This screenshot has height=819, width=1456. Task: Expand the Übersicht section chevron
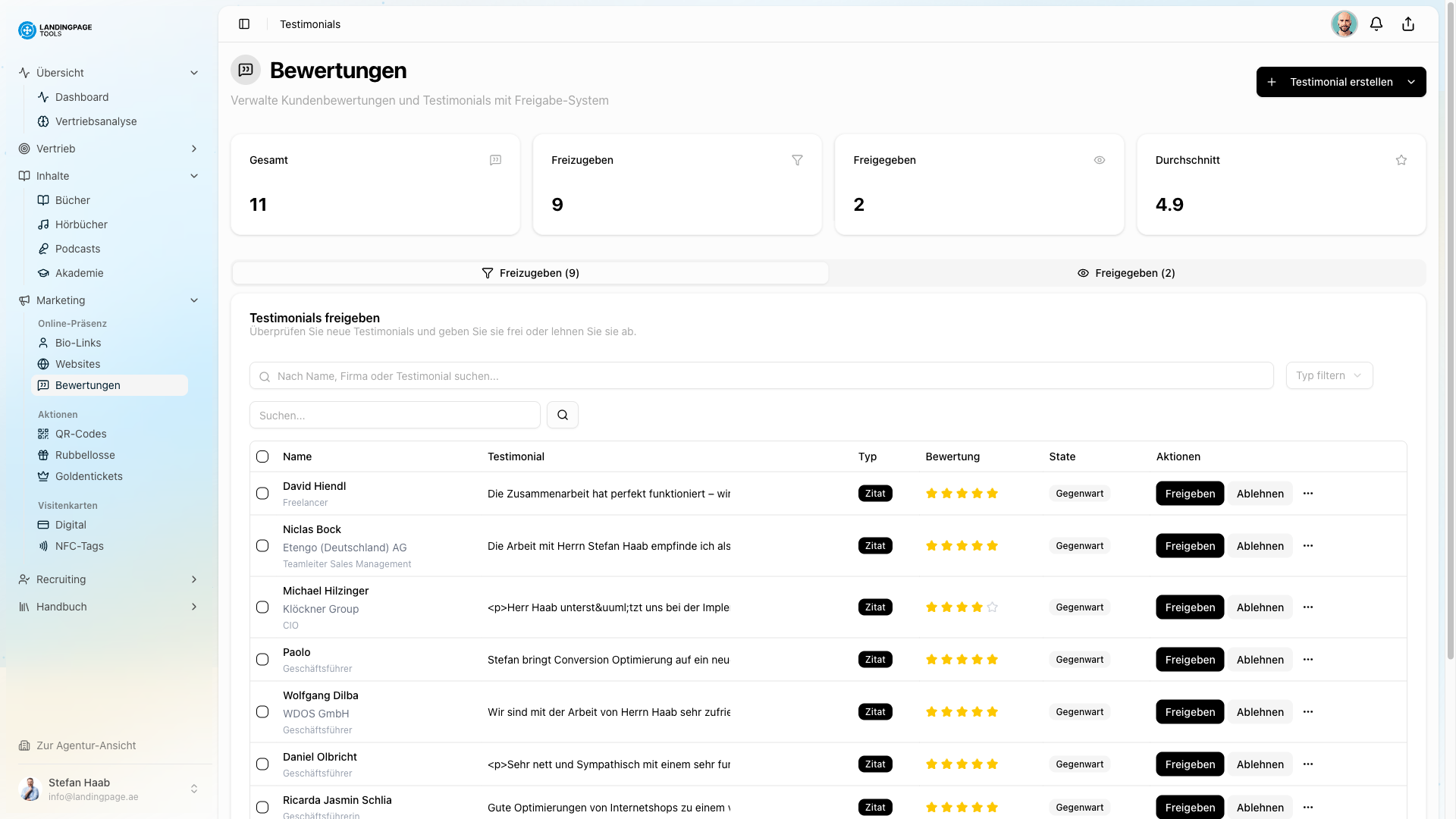(195, 73)
